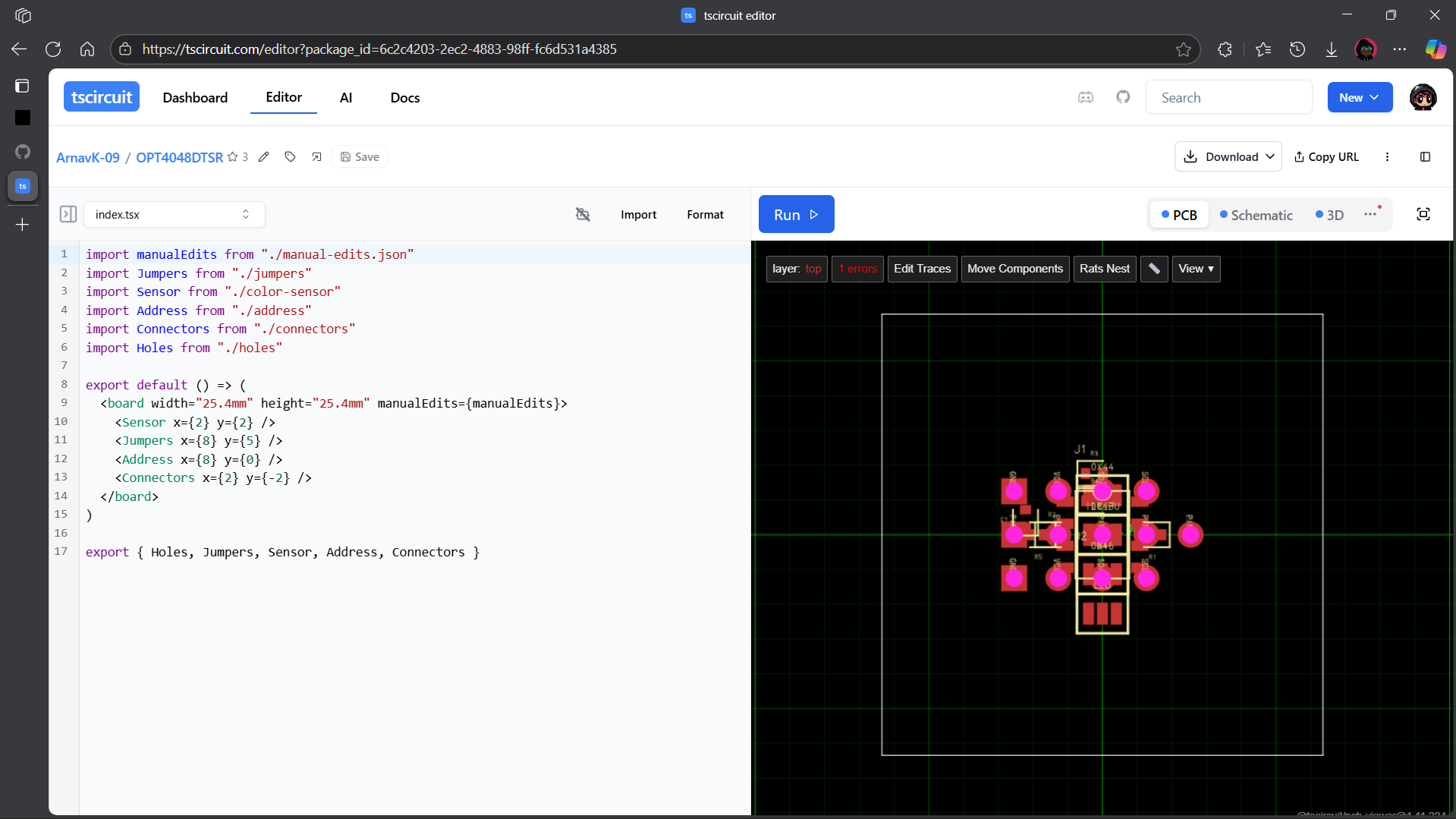Click the measure ruler tool in PCB toolbar
The image size is (1456, 819).
point(1153,269)
